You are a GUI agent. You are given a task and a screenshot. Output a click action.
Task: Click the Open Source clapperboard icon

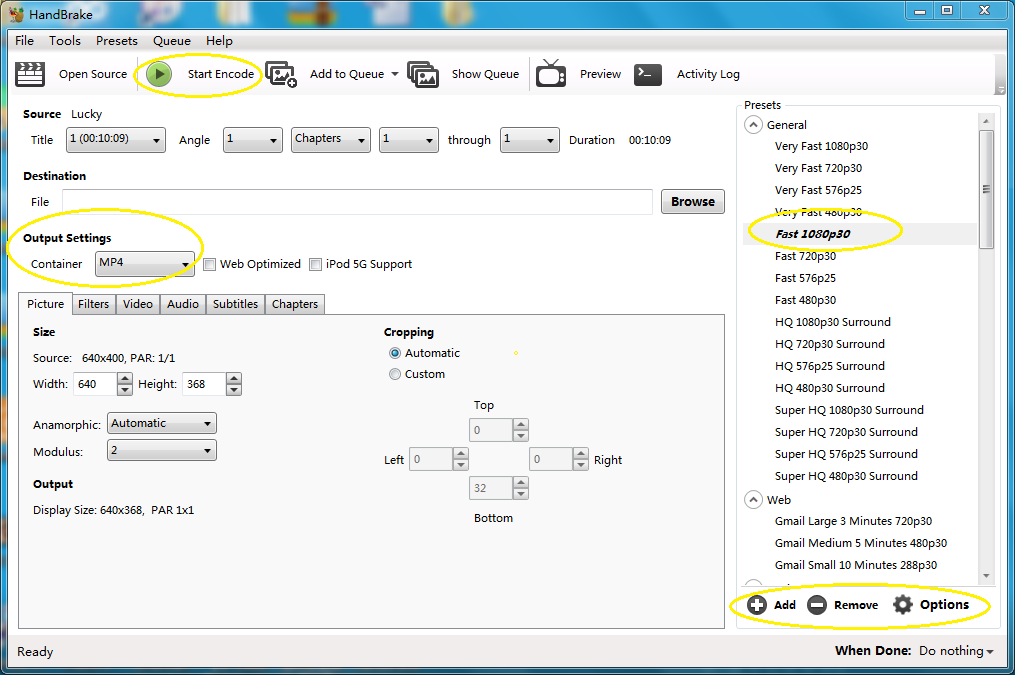point(30,74)
